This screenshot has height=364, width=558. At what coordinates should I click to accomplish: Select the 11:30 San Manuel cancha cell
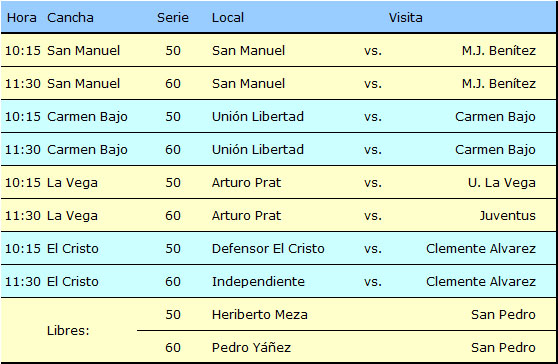[83, 84]
